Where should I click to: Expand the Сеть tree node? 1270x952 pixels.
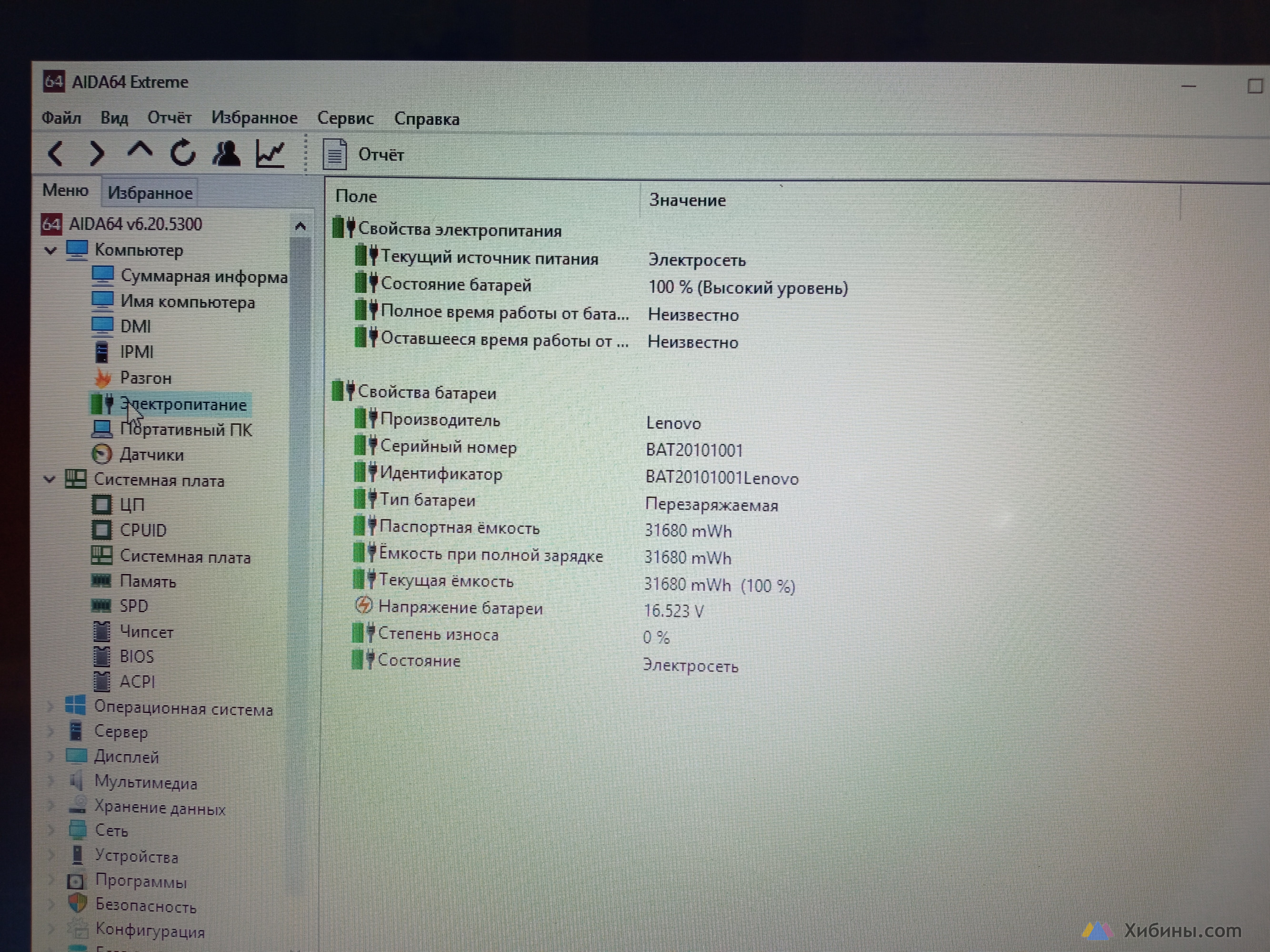(x=50, y=830)
